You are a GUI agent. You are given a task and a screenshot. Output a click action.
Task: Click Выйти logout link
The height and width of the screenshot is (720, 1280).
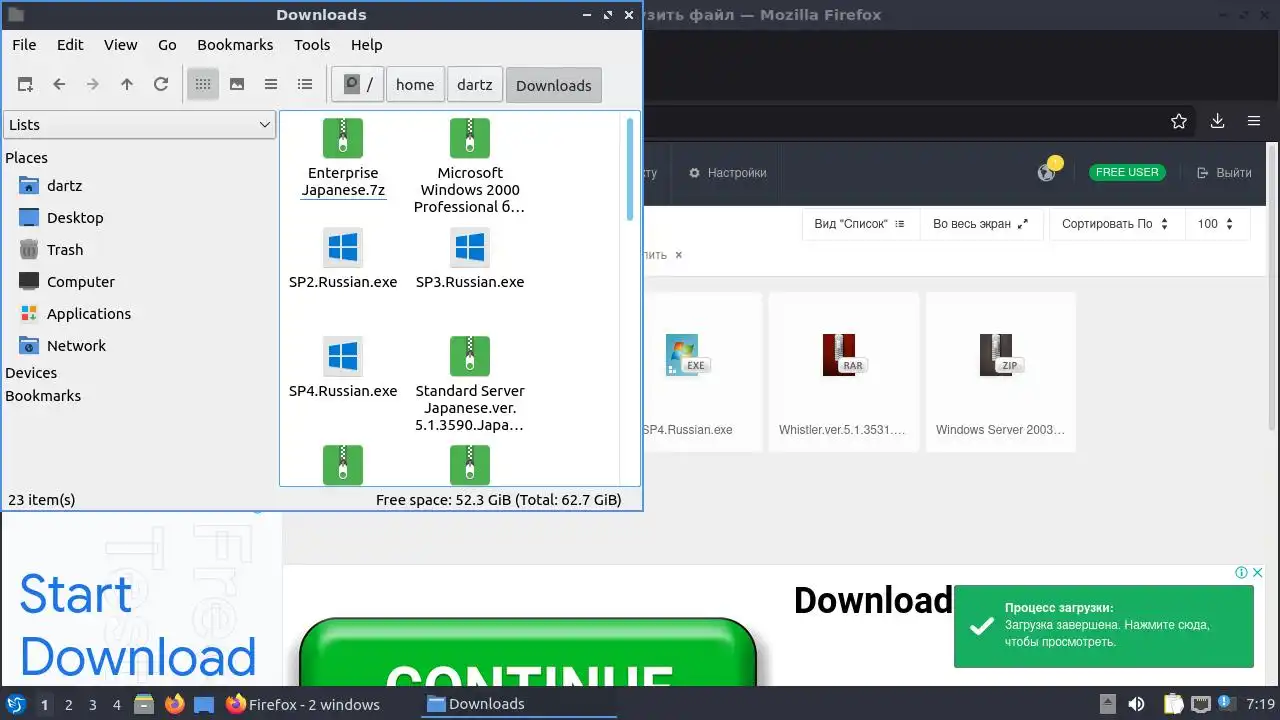[1224, 173]
